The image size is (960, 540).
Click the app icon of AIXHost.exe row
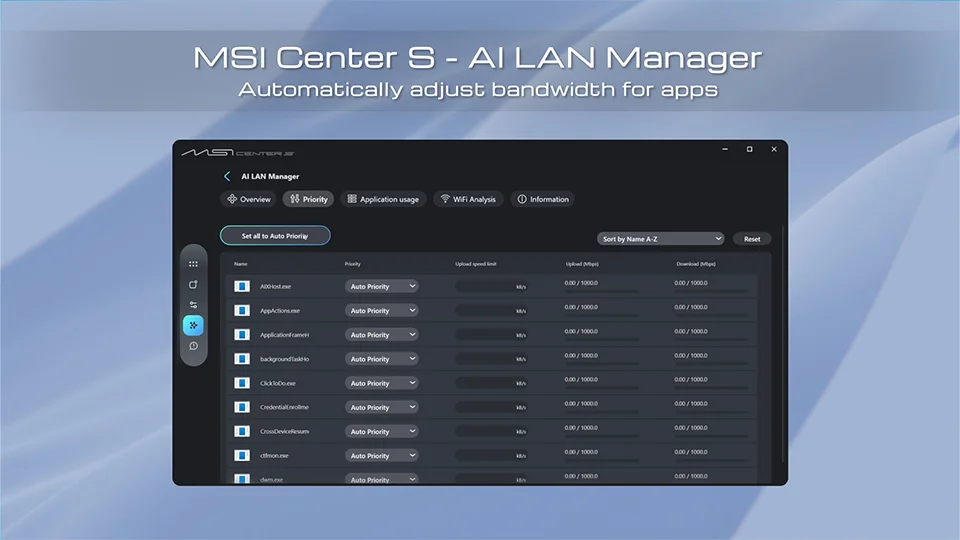[242, 287]
